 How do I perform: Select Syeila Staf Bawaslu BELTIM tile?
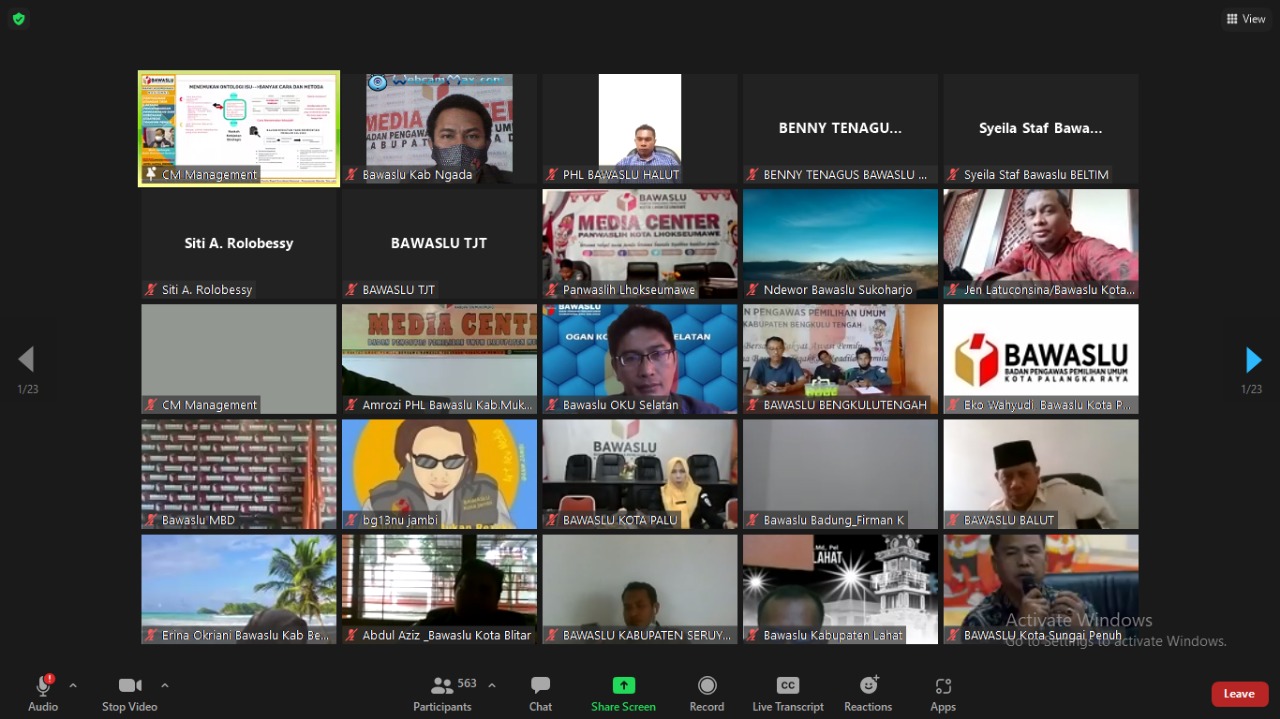1041,128
